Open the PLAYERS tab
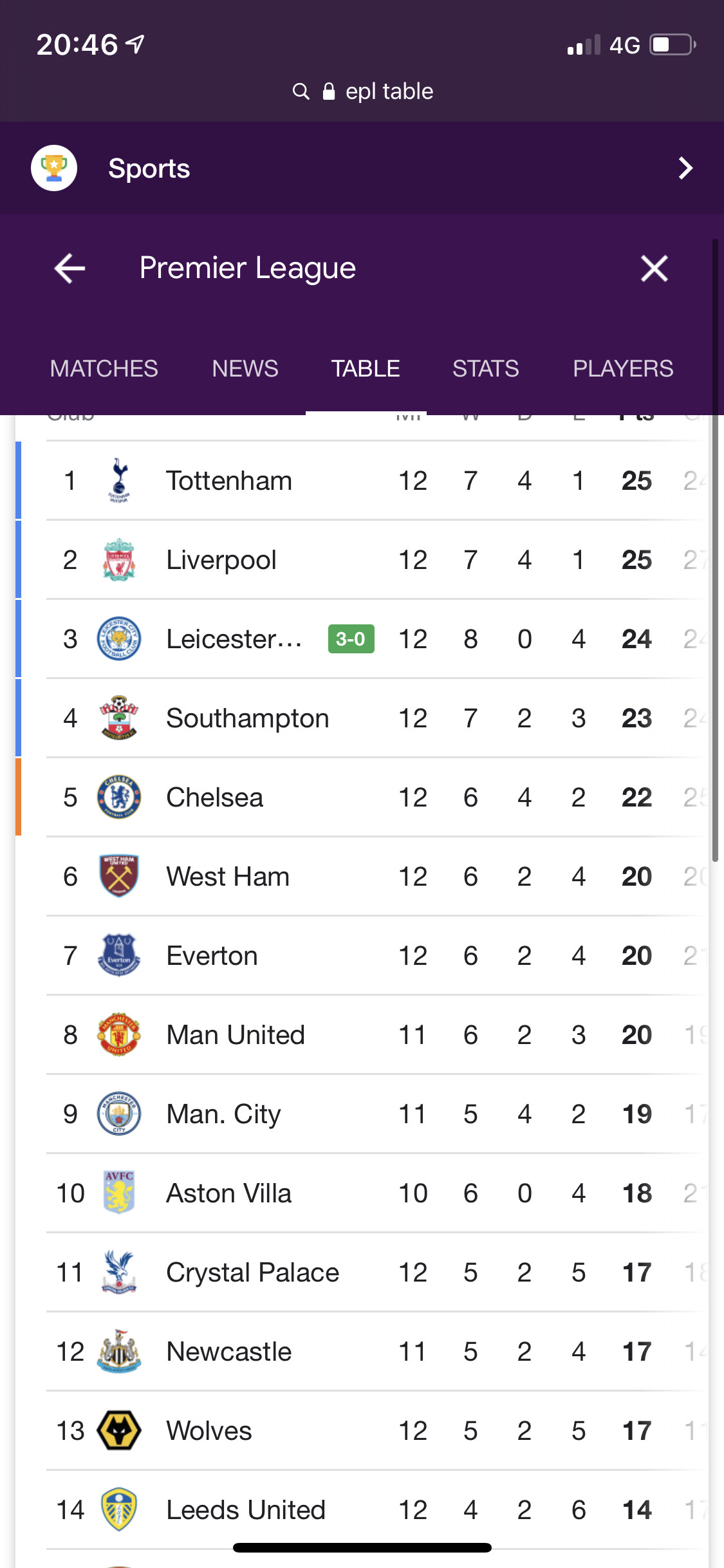Image resolution: width=724 pixels, height=1568 pixels. coord(622,369)
